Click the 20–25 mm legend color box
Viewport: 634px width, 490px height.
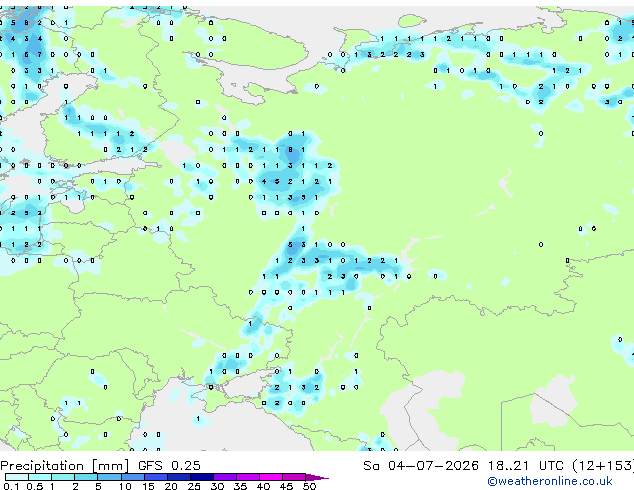(x=179, y=477)
